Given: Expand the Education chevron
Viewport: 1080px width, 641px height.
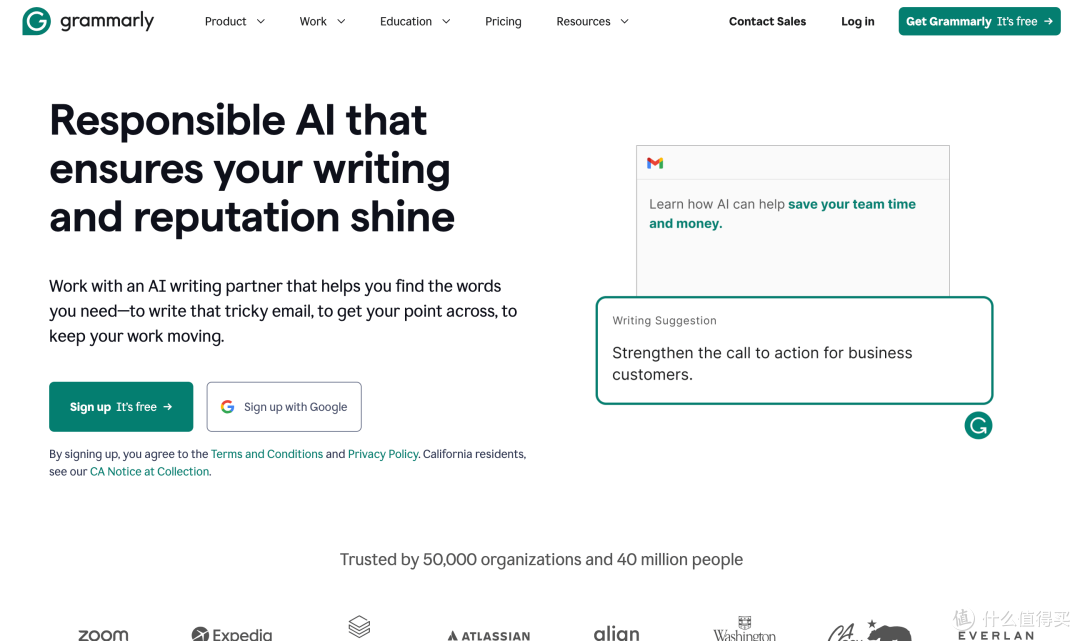Looking at the screenshot, I should pyautogui.click(x=446, y=21).
